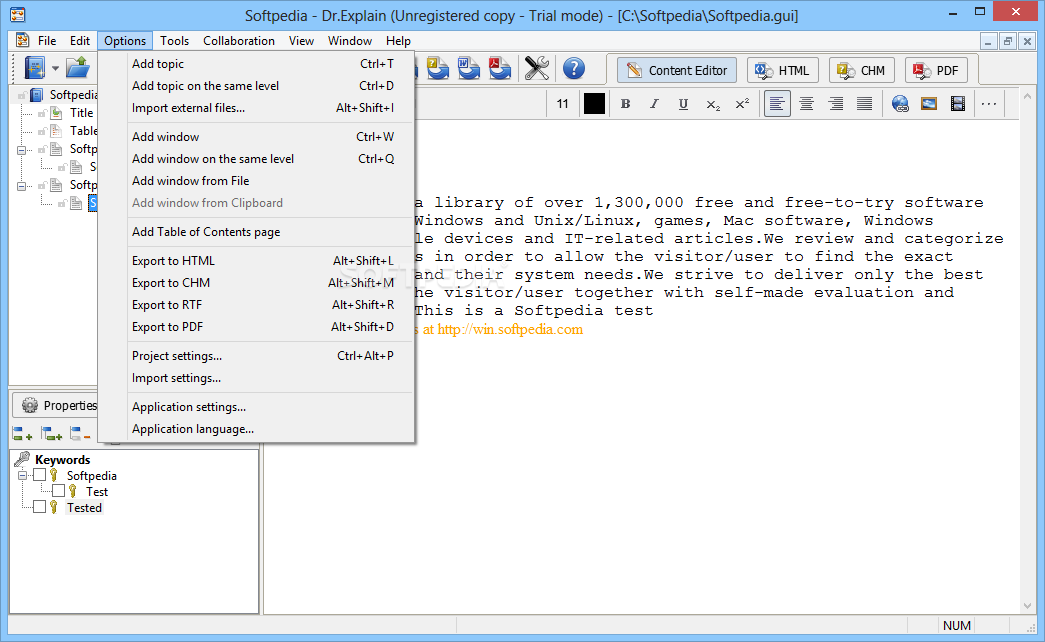Open the font size 11 box

562,103
